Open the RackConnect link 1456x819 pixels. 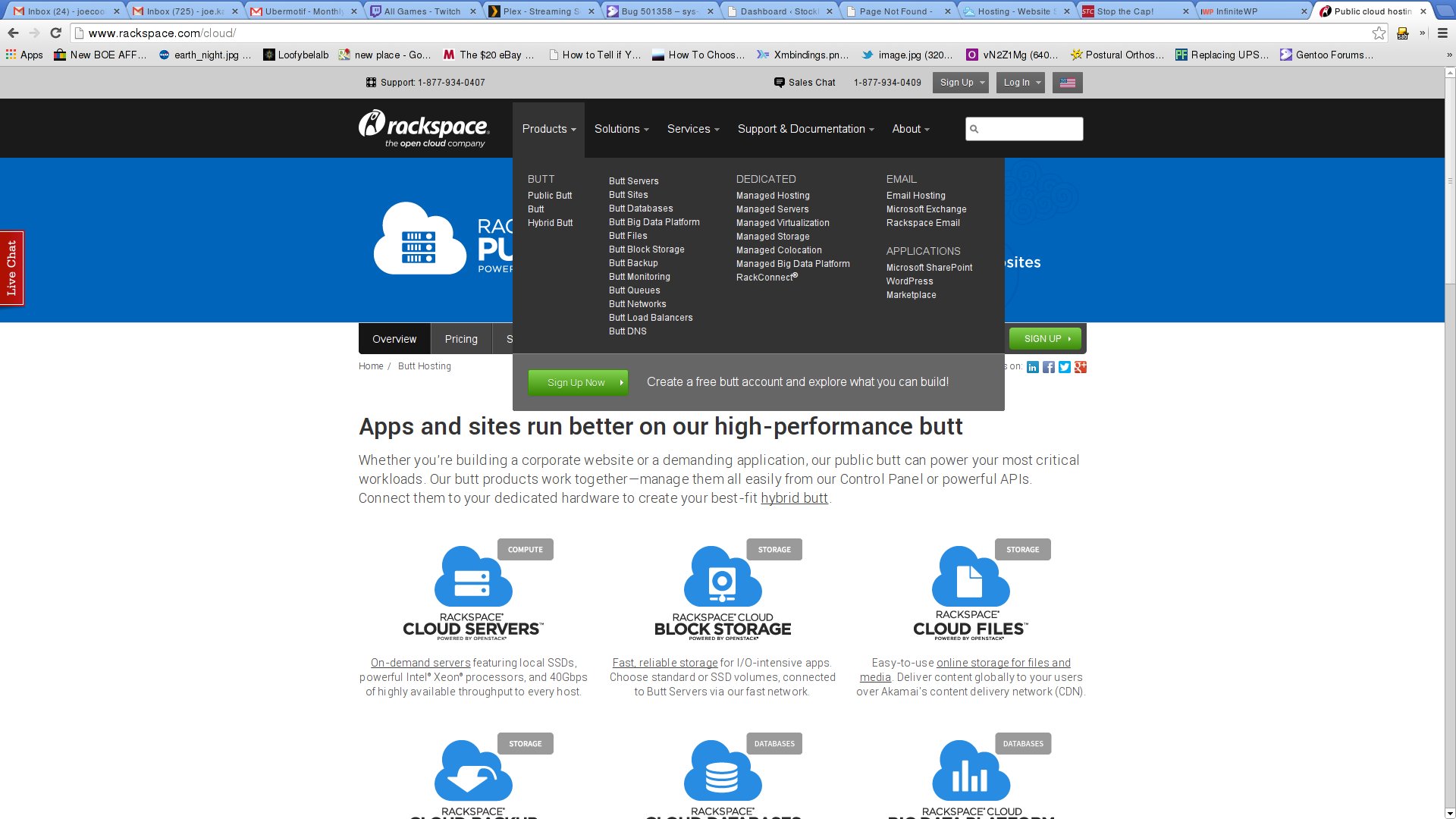767,278
